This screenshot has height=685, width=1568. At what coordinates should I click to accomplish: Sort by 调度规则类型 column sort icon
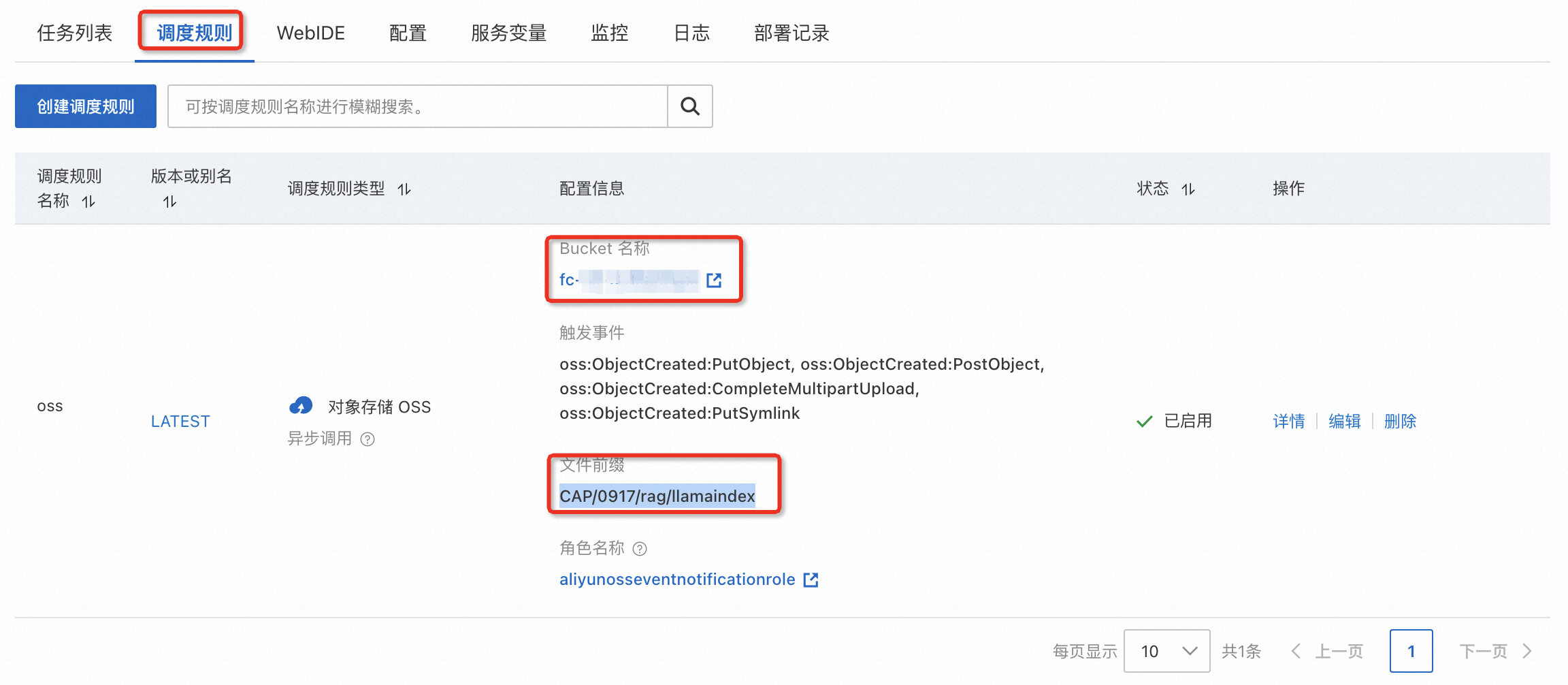pyautogui.click(x=404, y=189)
